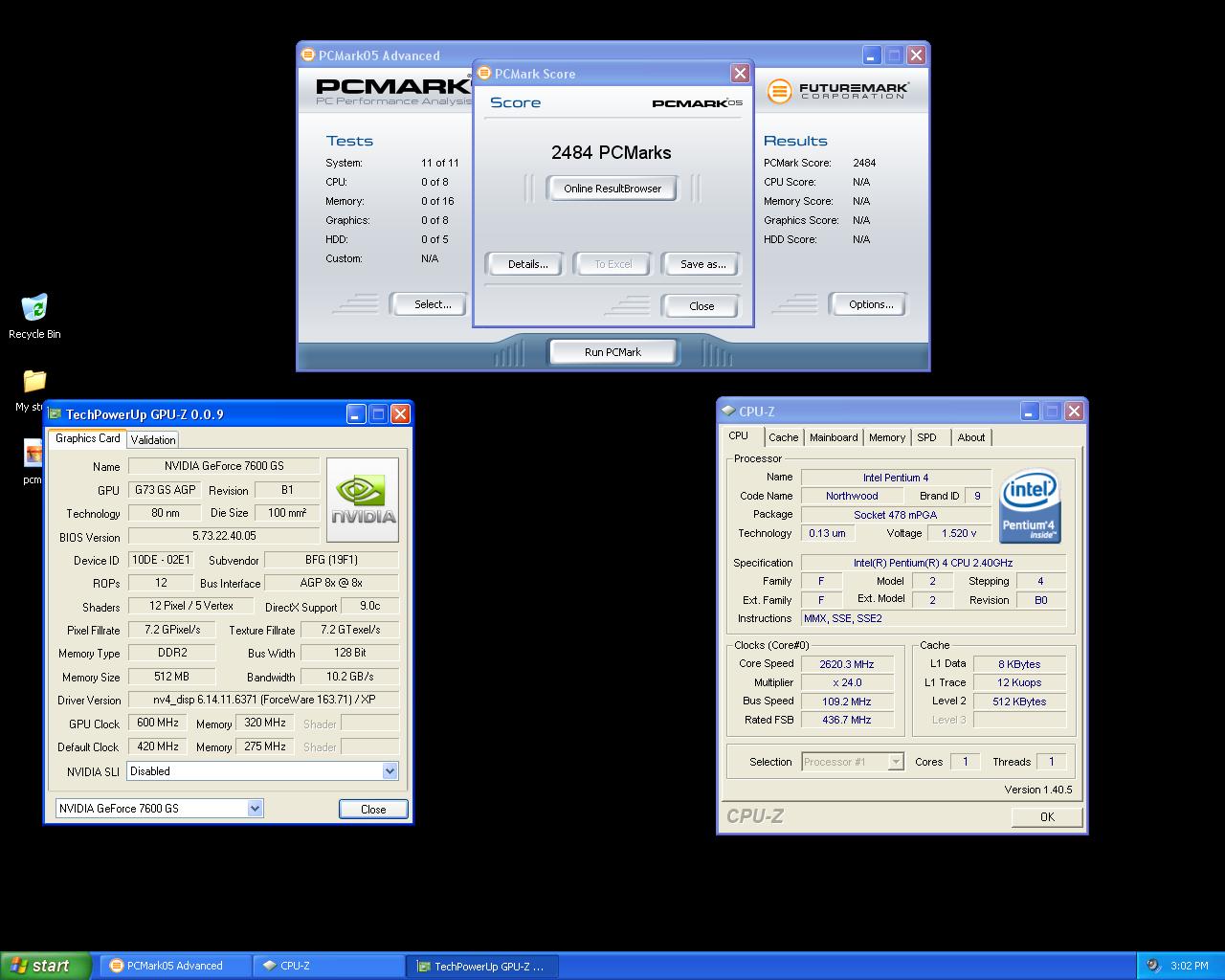Click the Rated FSB value 436.7 MHz
Screen dimensions: 1225x980
point(847,720)
